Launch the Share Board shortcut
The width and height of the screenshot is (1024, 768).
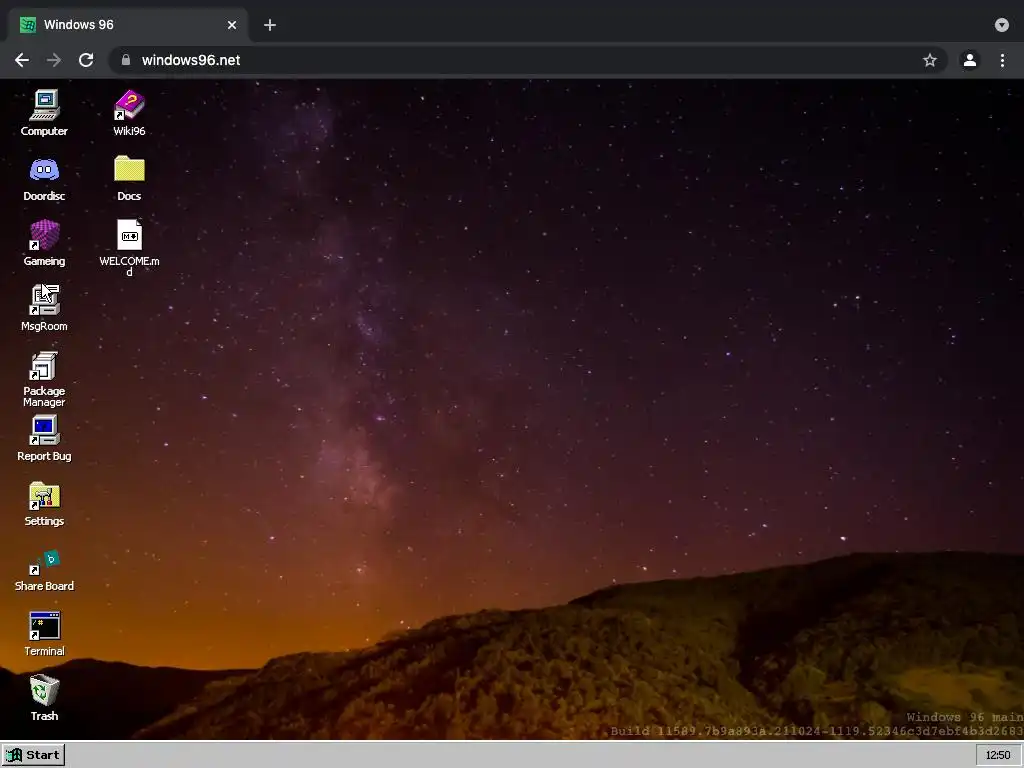point(44,570)
